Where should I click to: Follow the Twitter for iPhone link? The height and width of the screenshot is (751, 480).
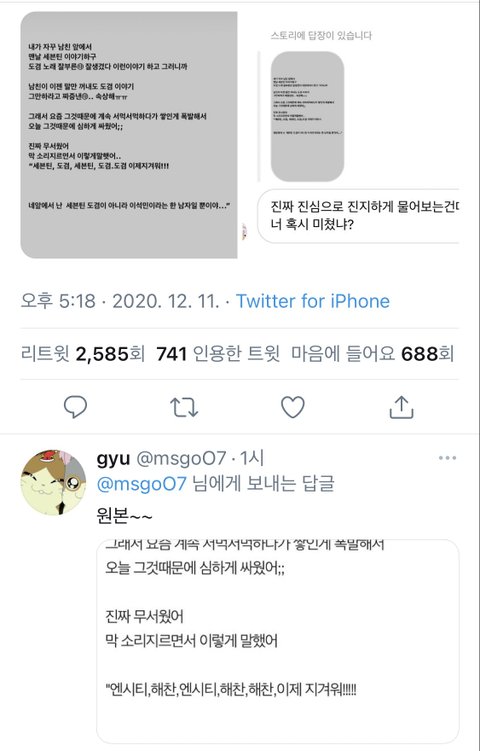pyautogui.click(x=313, y=301)
